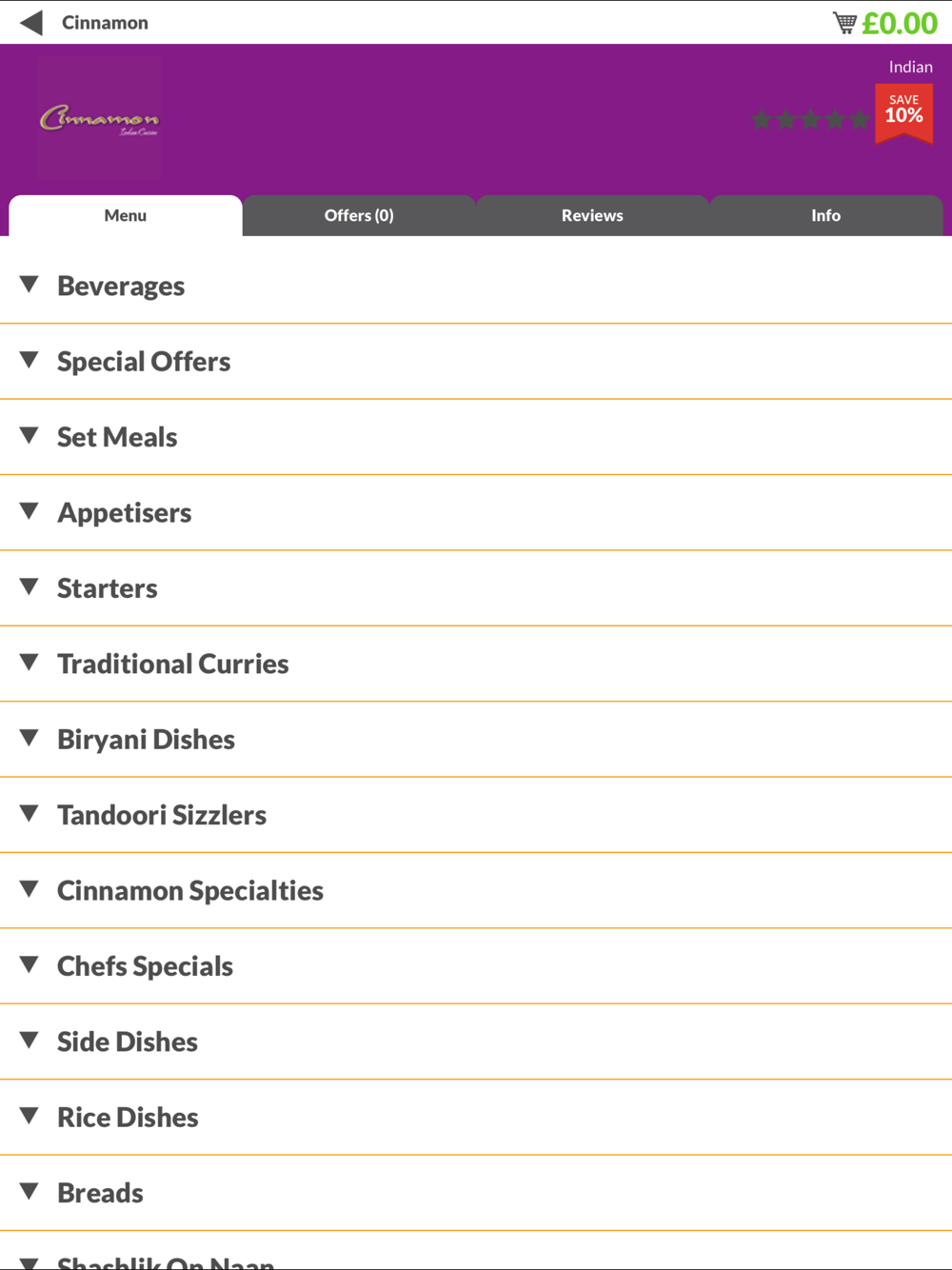Tap the Cinnamon restaurant logo

coord(99,120)
